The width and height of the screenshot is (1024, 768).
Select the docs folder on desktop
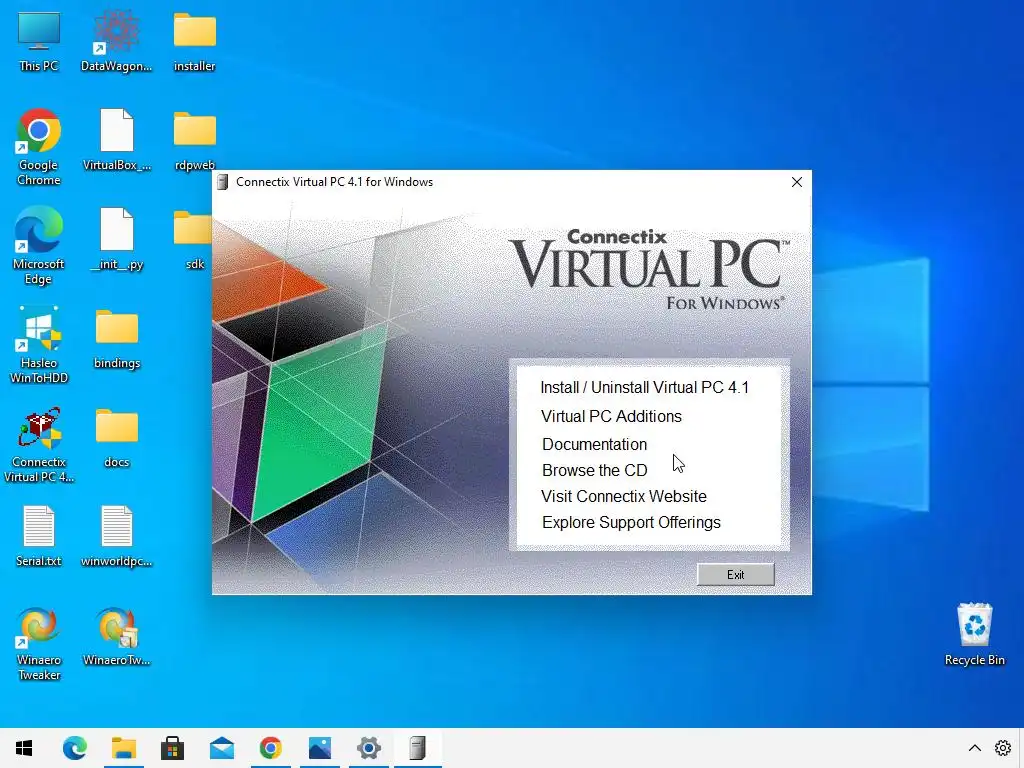click(x=116, y=438)
